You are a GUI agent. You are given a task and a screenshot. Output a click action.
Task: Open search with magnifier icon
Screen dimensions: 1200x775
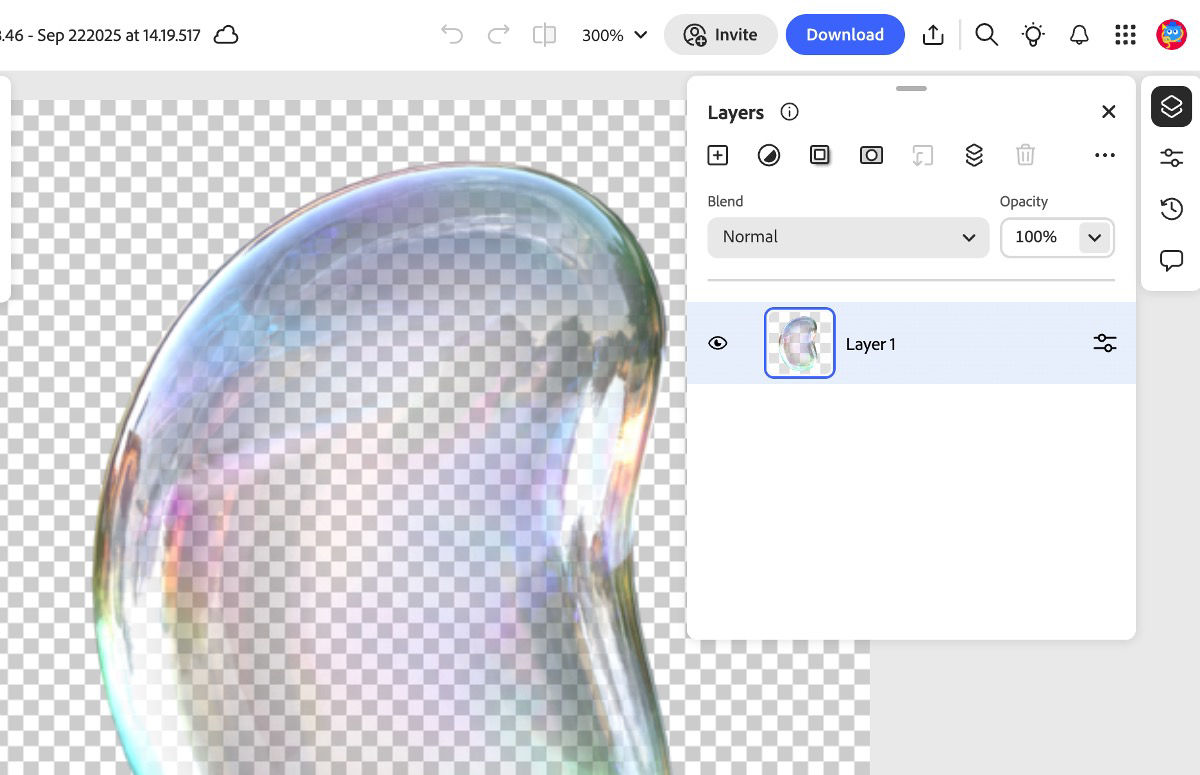click(986, 35)
